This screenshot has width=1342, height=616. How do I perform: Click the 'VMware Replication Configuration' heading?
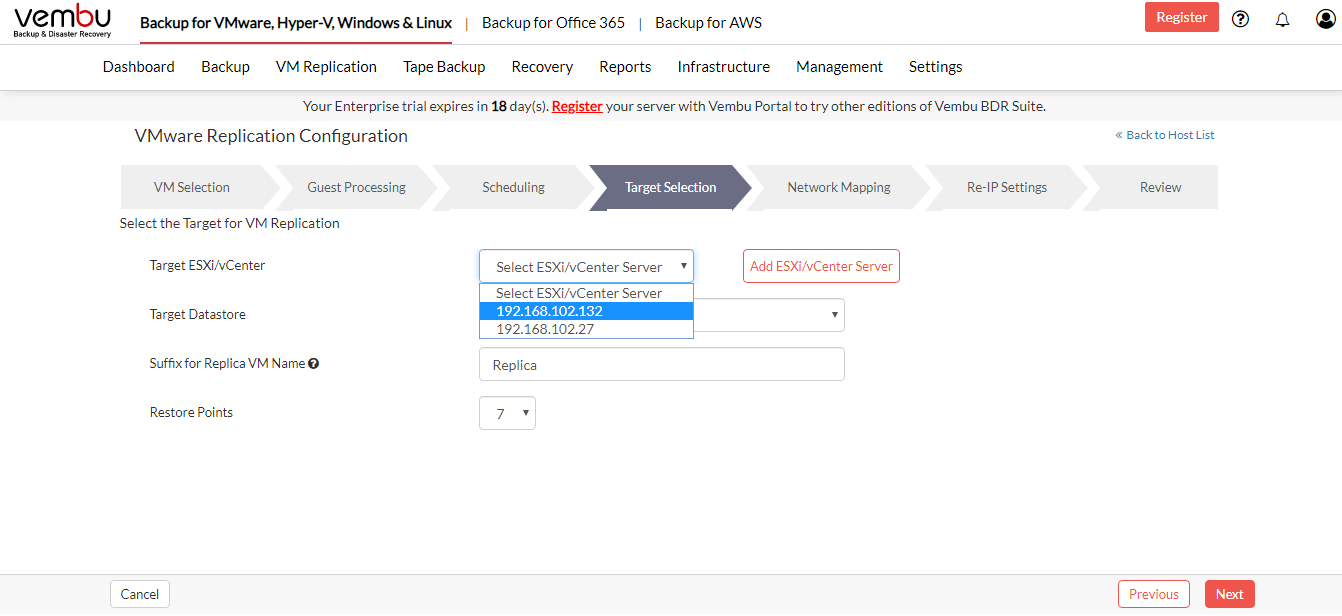pos(271,136)
